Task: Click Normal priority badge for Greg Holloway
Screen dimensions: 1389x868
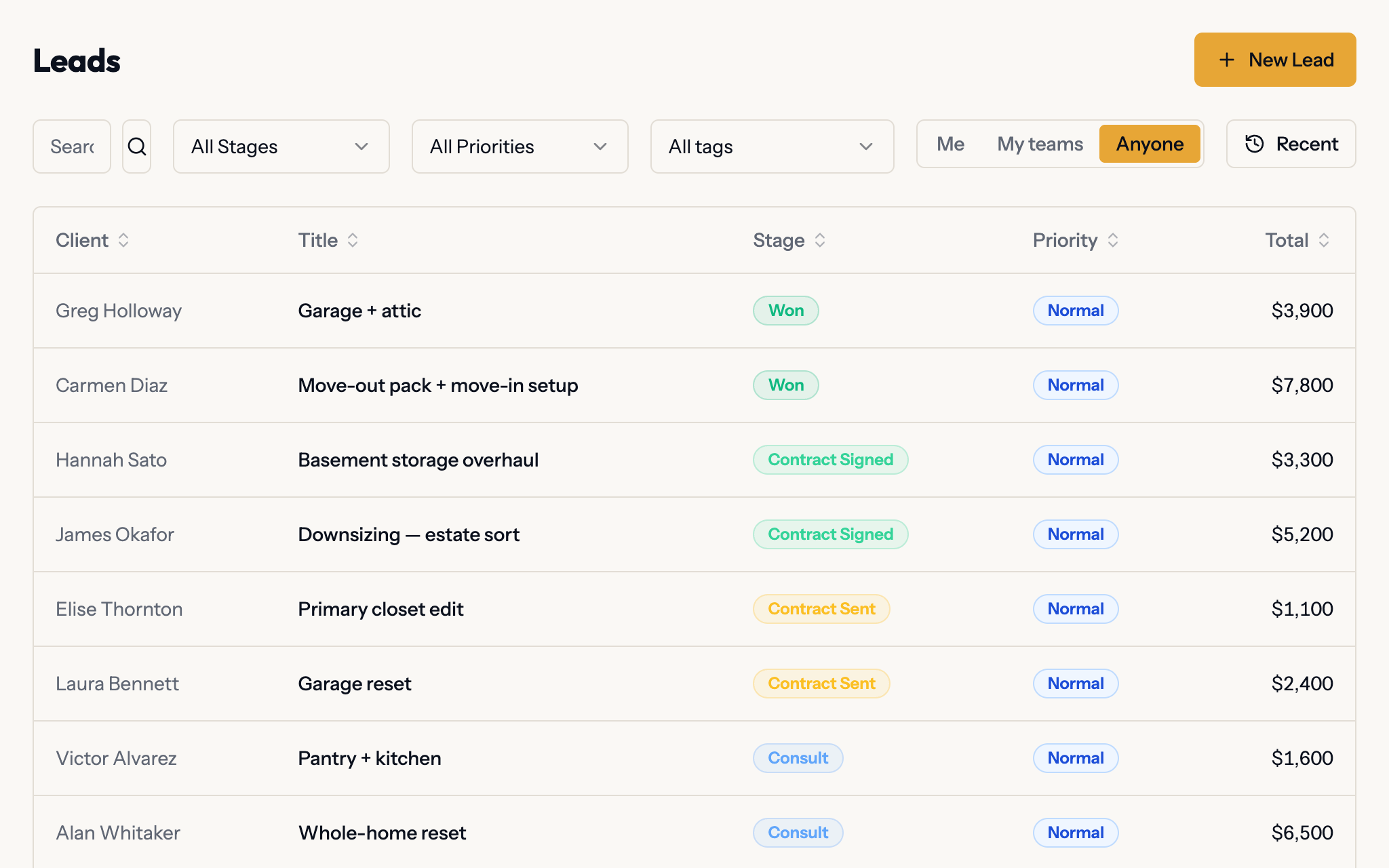Action: [1076, 311]
